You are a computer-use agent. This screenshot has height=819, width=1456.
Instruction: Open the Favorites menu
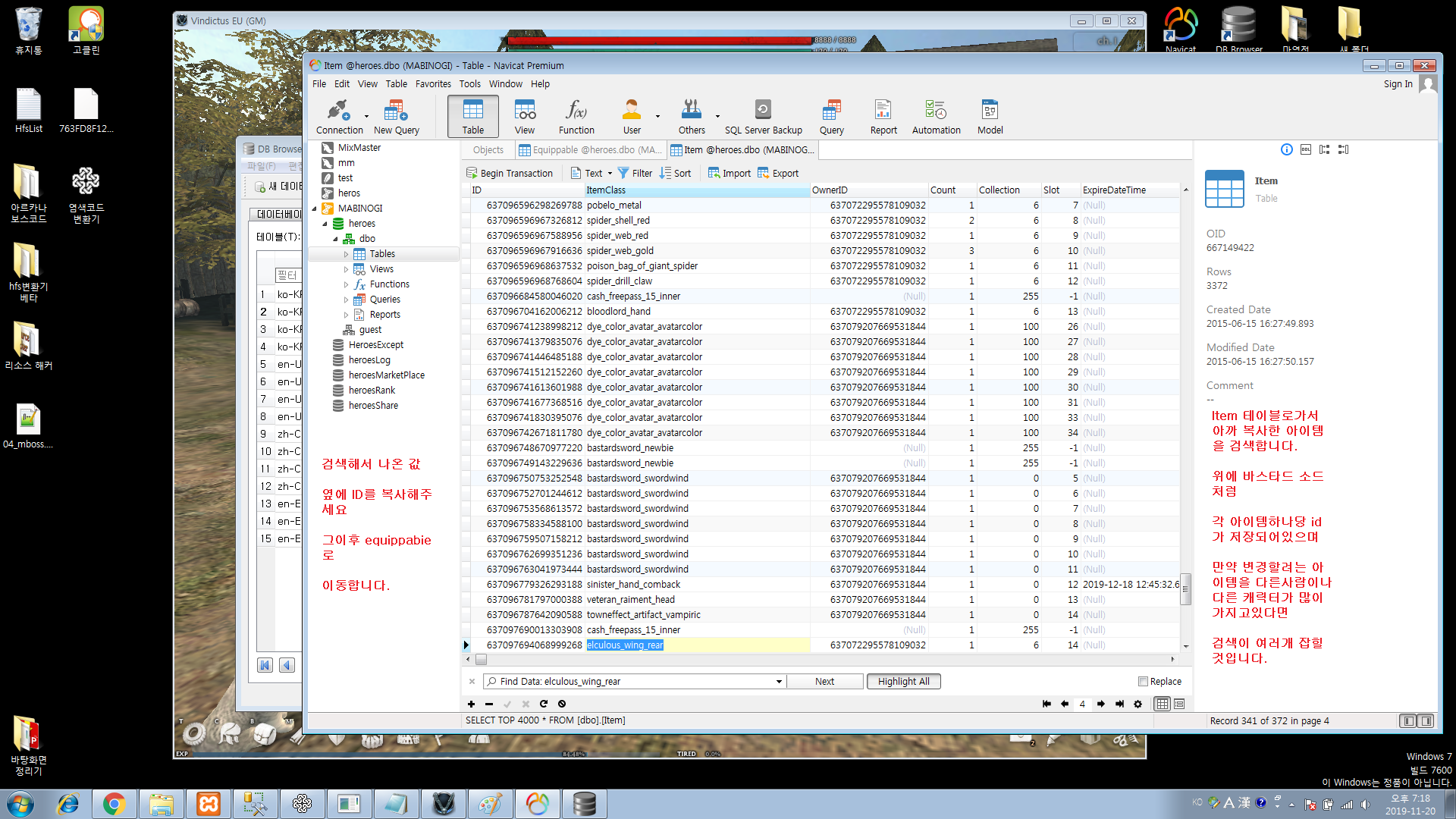point(433,84)
